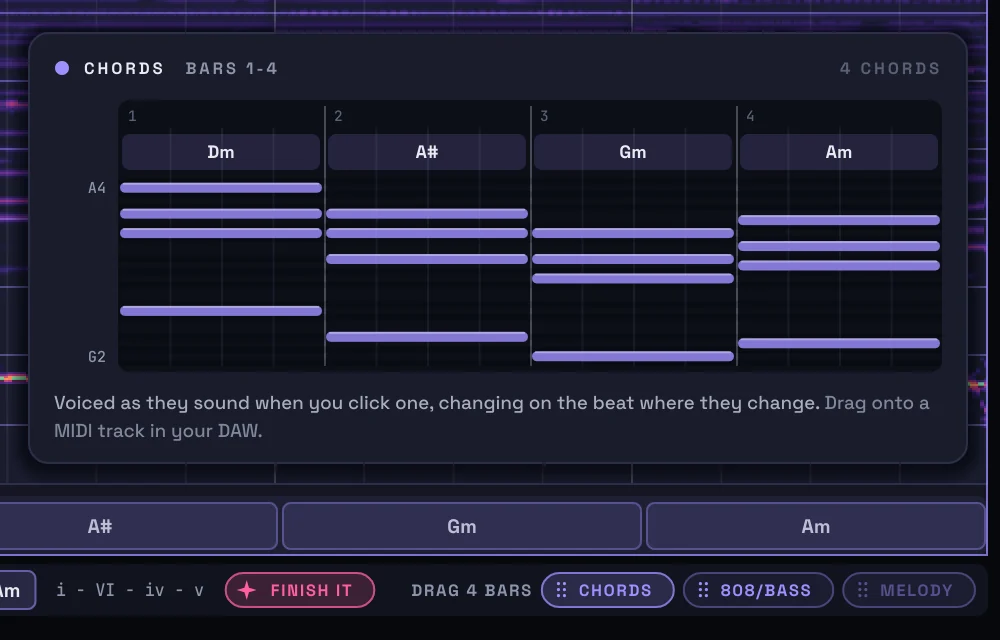Click the lowest bass note bar in Gm chord
Image resolution: width=1000 pixels, height=640 pixels.
point(633,356)
